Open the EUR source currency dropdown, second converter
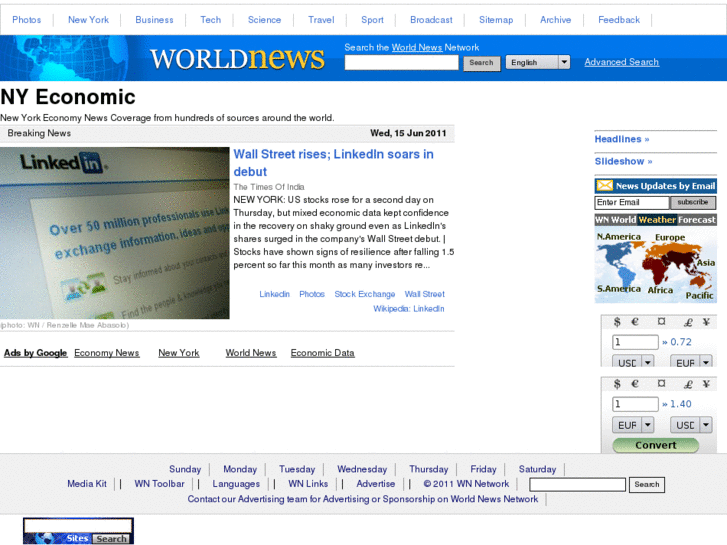 click(x=633, y=424)
